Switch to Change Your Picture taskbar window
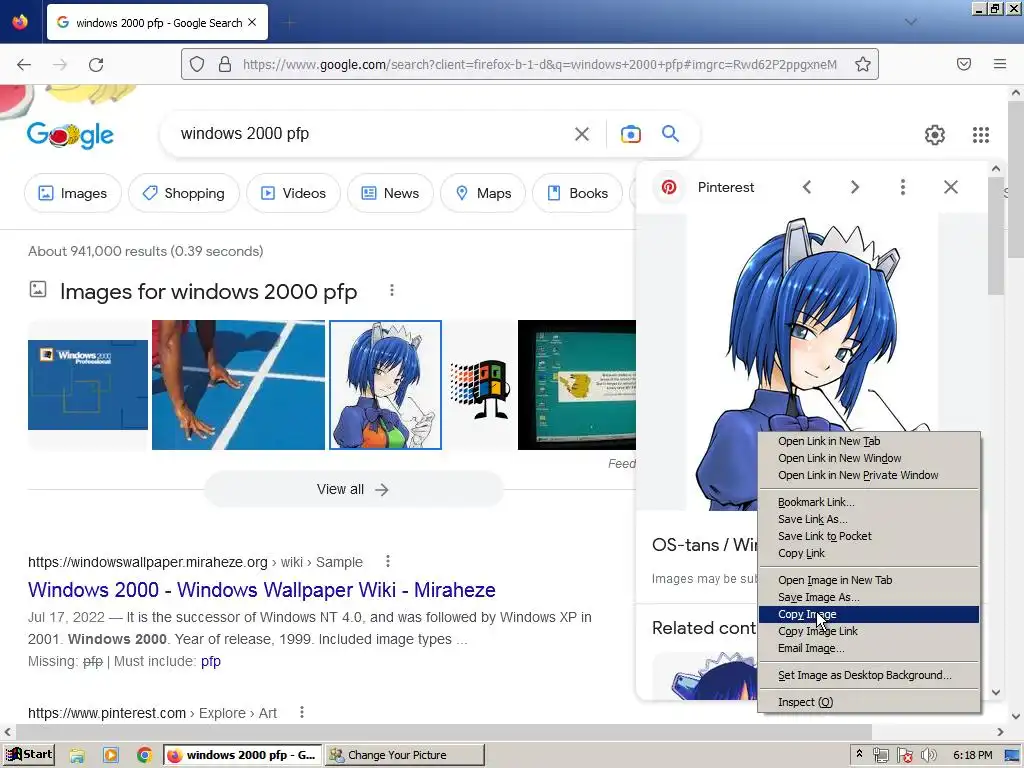The height and width of the screenshot is (768, 1024). 405,755
